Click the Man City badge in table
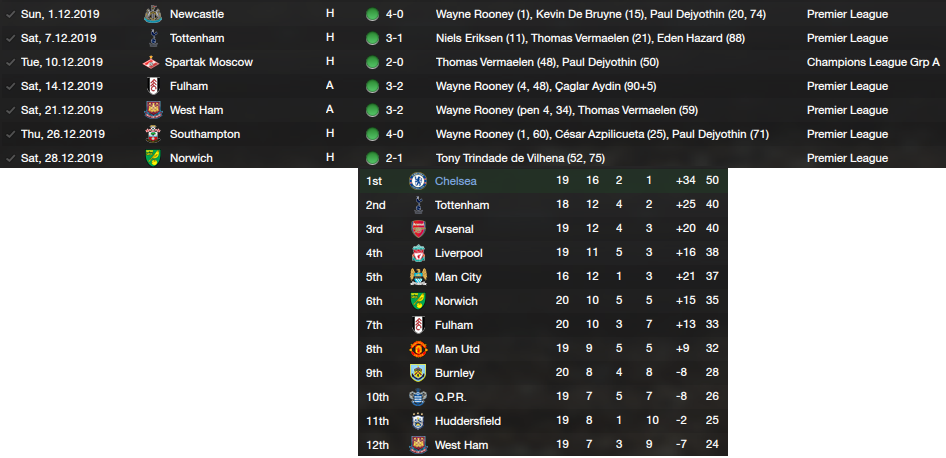 tap(418, 277)
